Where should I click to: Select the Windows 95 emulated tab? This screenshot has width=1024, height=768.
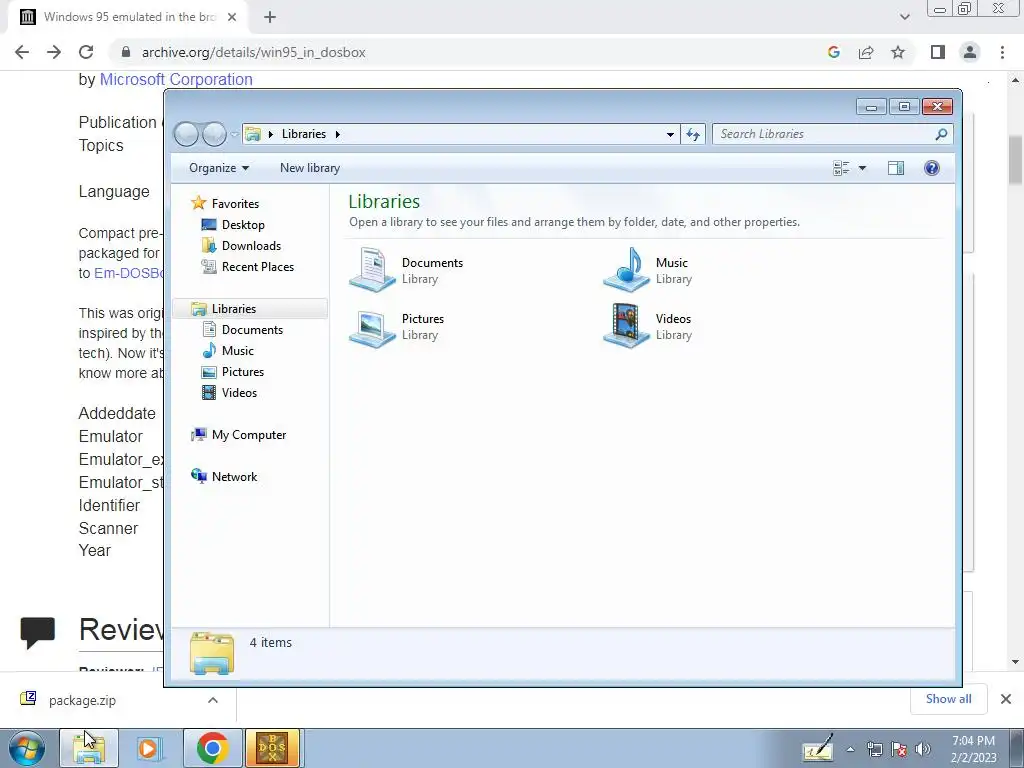click(x=127, y=17)
